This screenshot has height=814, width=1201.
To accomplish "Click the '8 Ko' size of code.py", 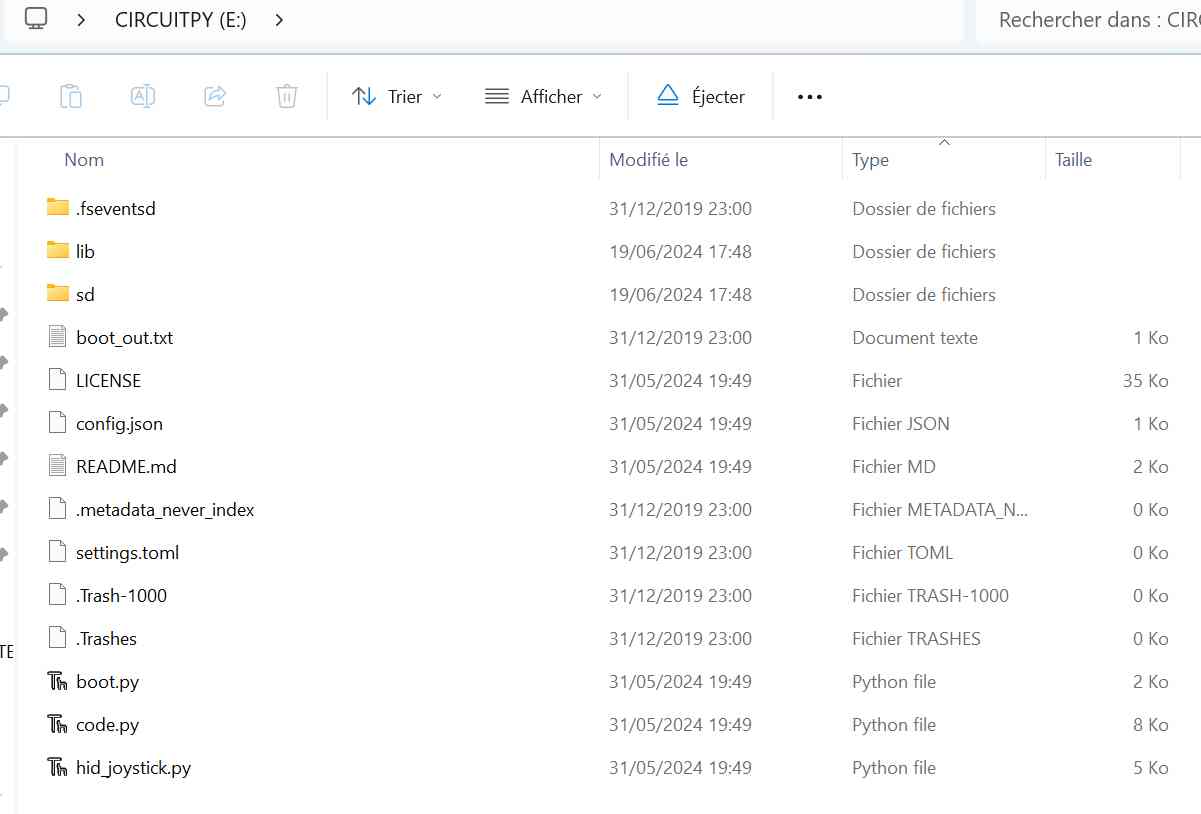I will [1151, 725].
